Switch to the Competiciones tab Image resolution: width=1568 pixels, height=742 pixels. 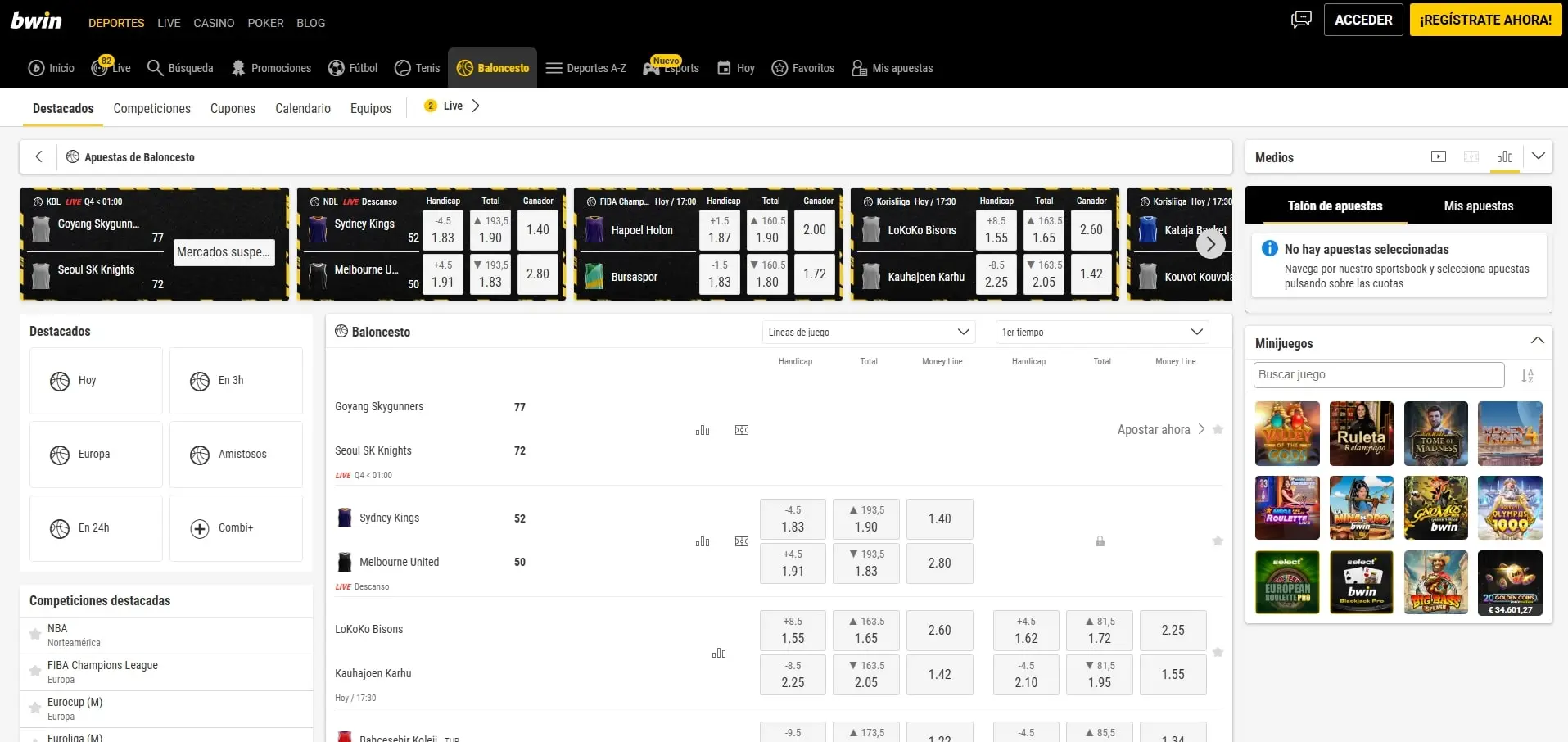click(x=151, y=108)
